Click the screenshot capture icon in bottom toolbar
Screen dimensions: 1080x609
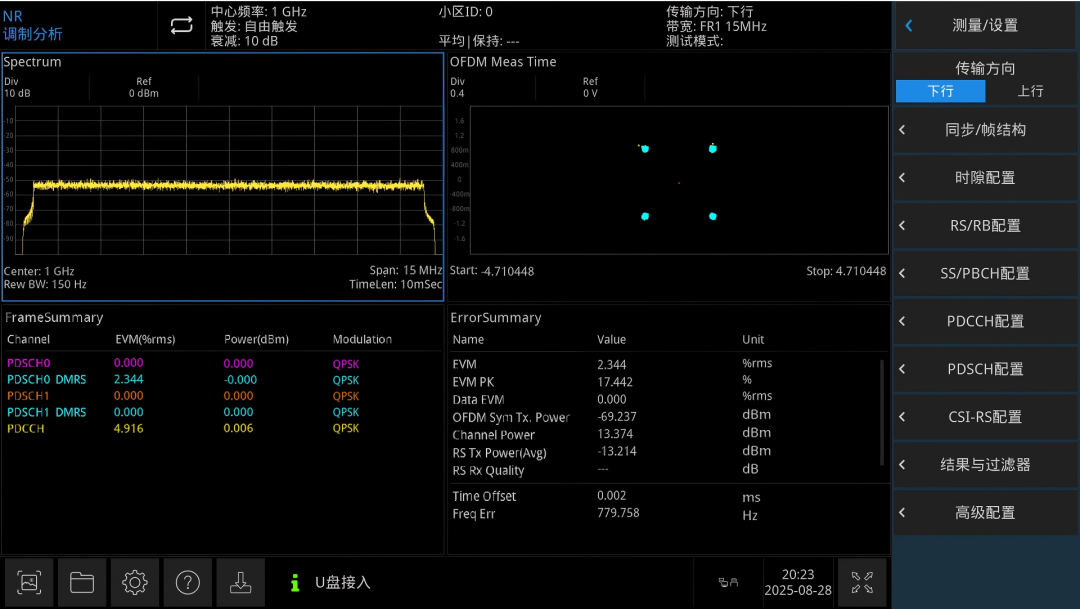click(x=29, y=582)
